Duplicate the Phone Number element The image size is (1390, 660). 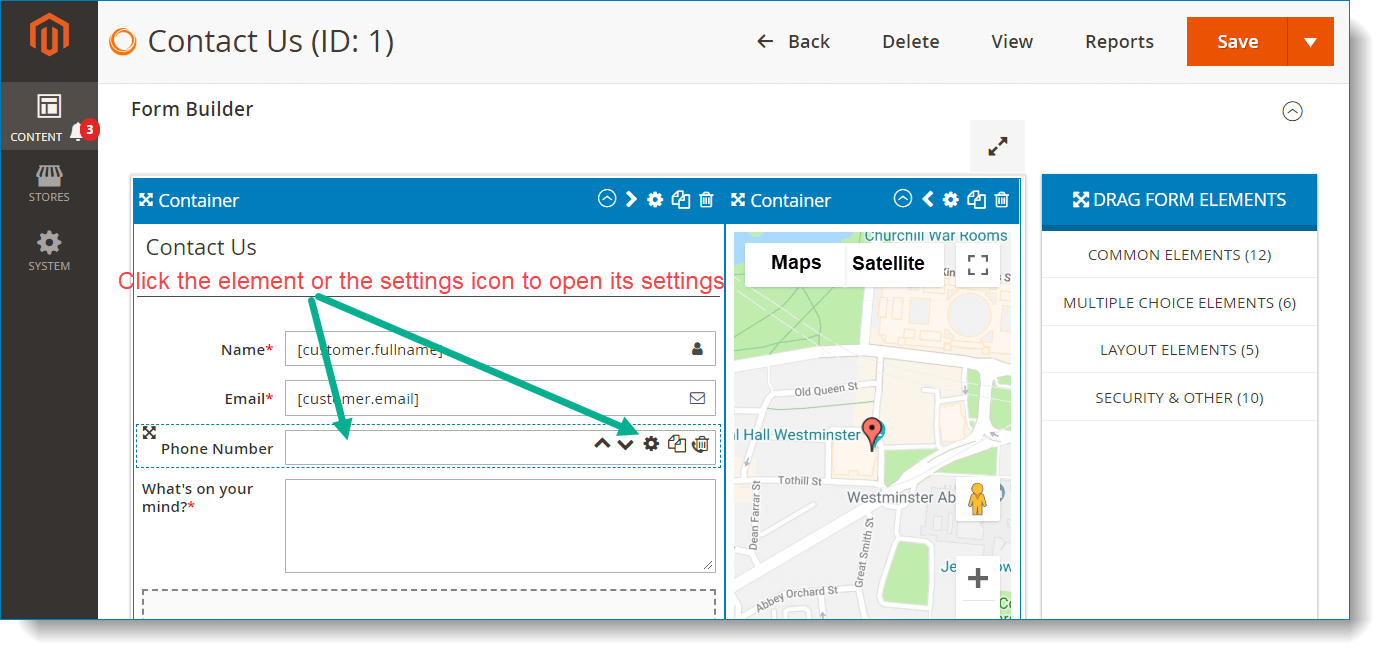coord(676,443)
